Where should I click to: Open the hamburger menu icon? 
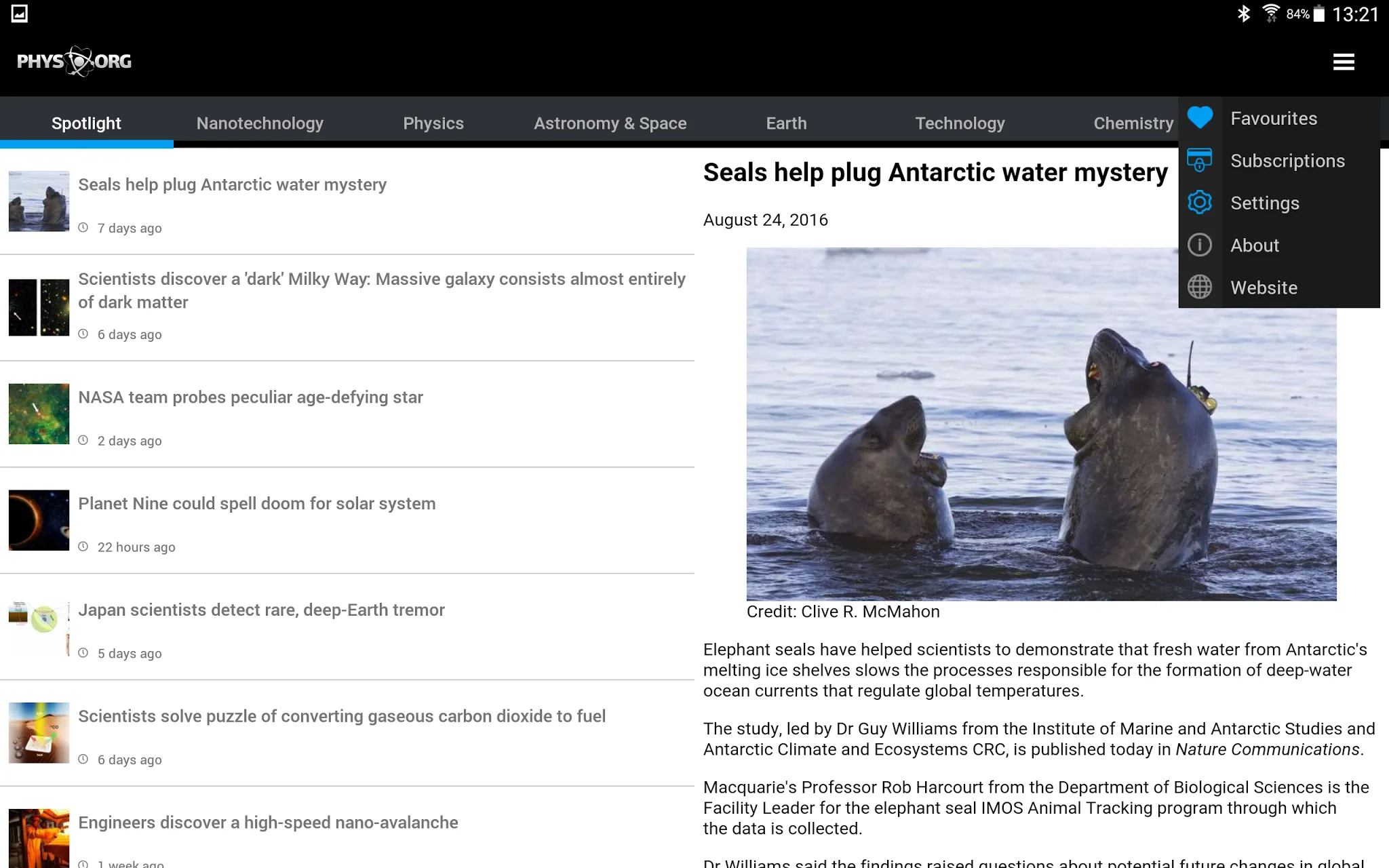click(1344, 62)
